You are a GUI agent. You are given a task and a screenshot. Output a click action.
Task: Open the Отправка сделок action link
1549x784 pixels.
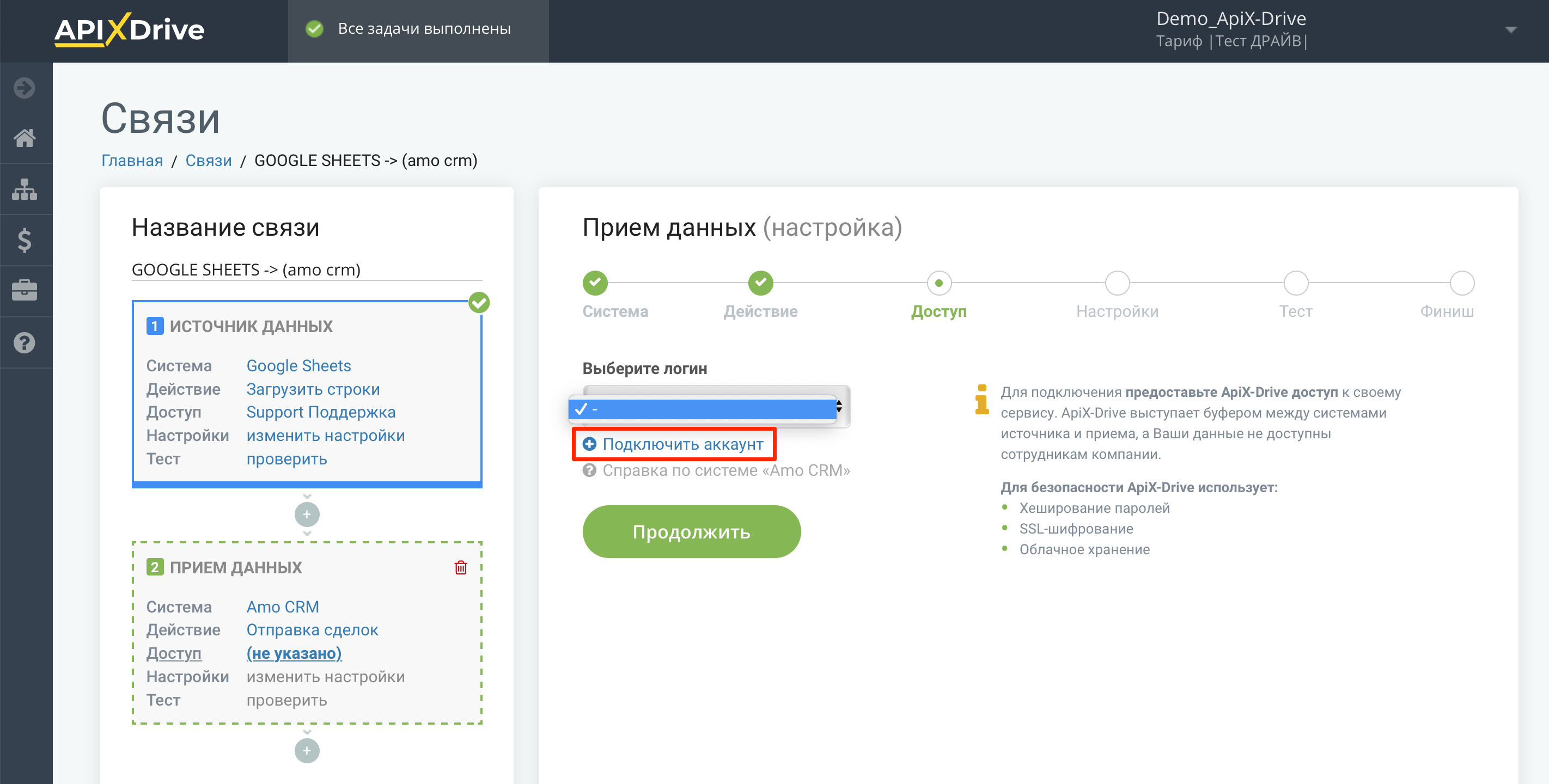pos(312,629)
